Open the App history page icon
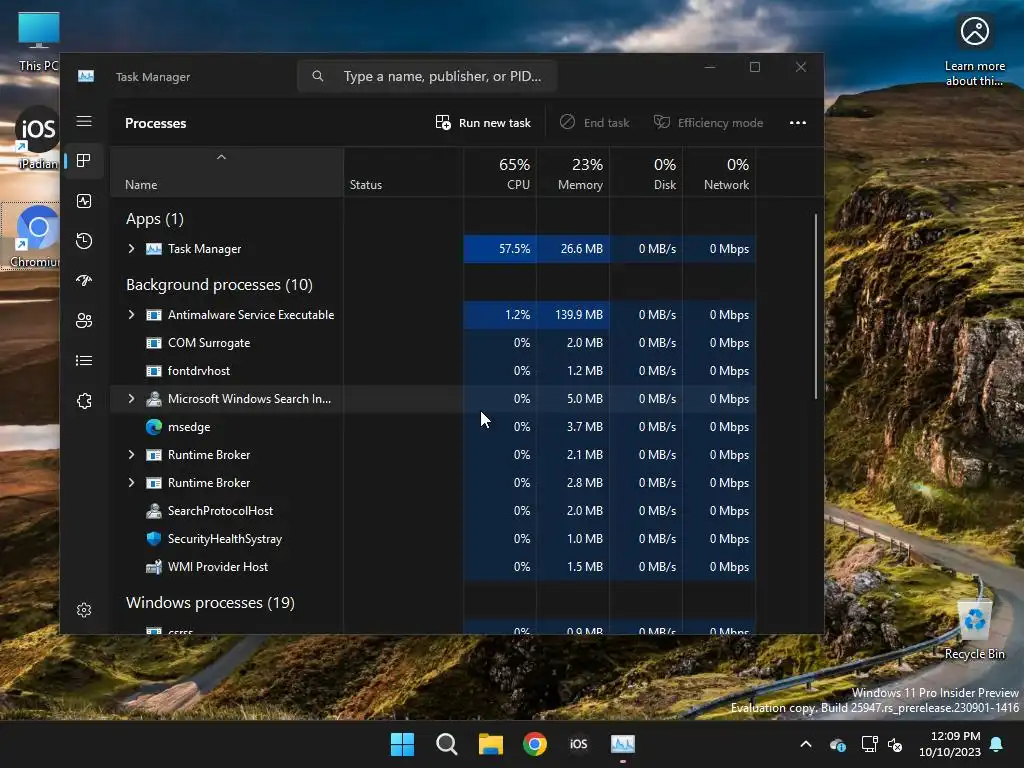This screenshot has height=768, width=1024. pos(84,241)
